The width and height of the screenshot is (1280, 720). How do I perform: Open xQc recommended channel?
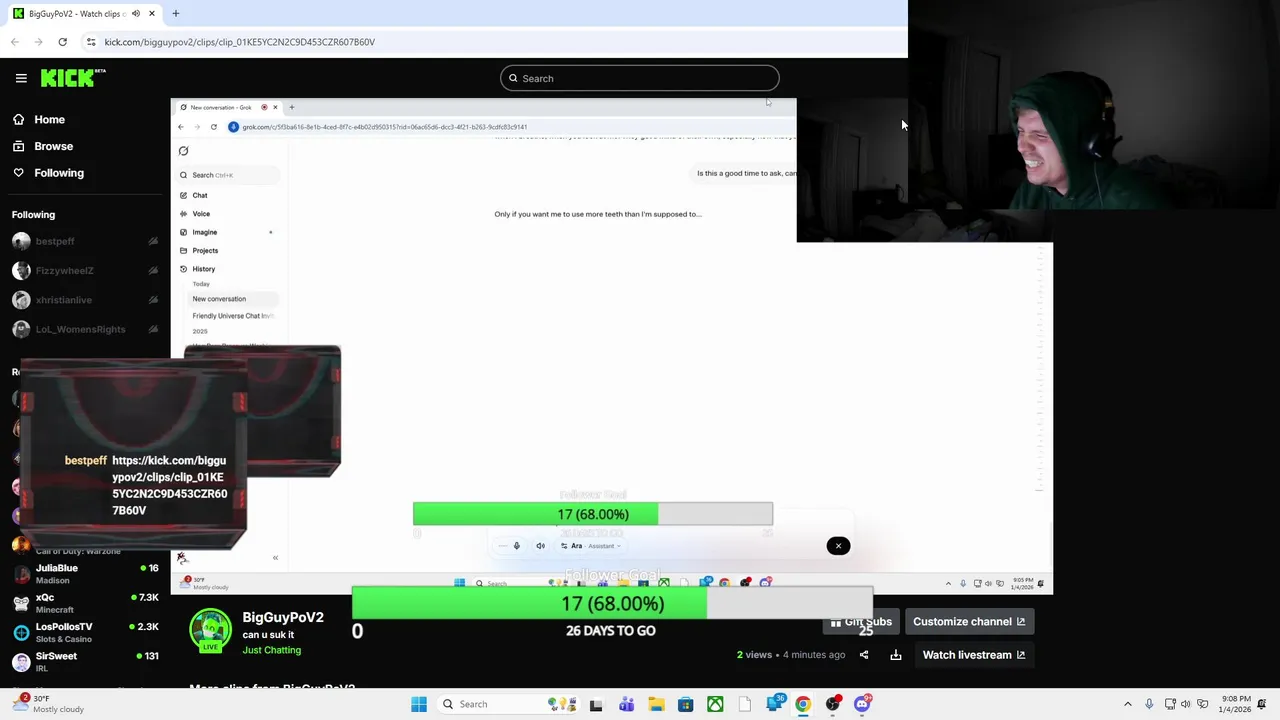(84, 603)
